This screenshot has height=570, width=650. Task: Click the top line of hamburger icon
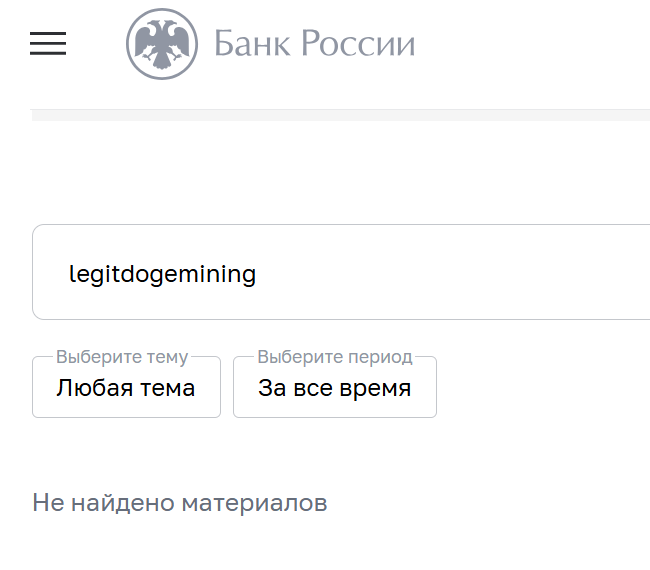point(48,34)
